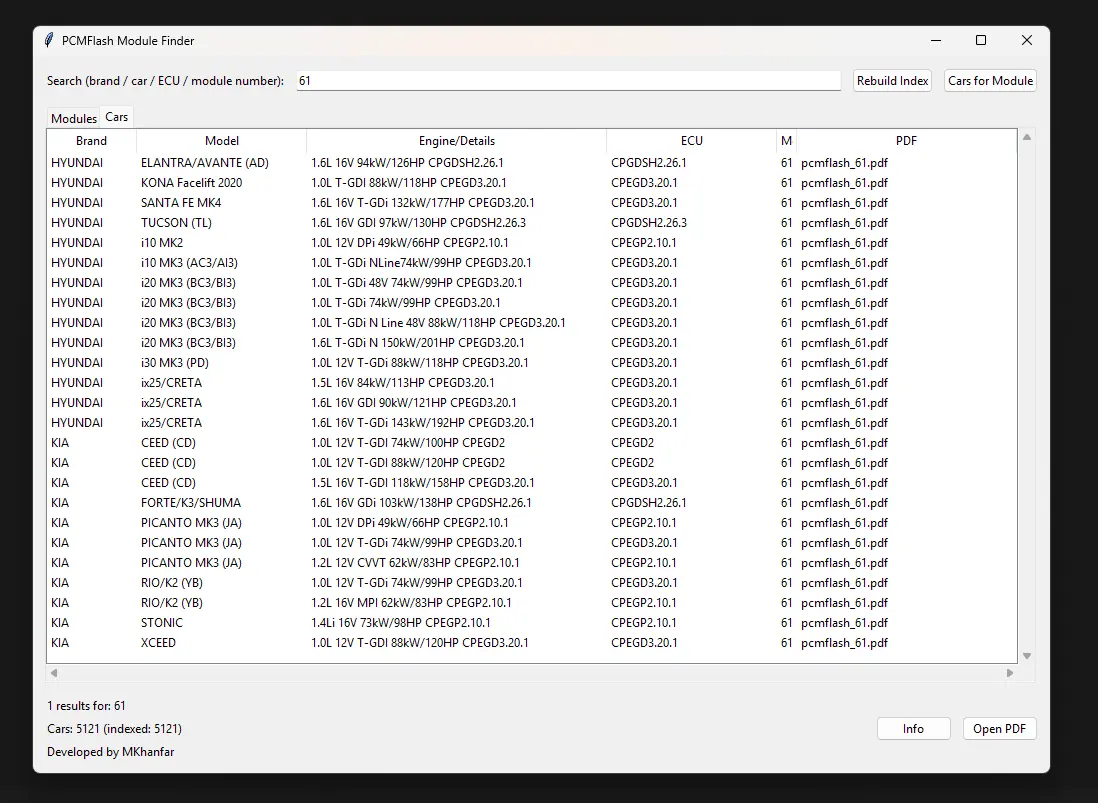The width and height of the screenshot is (1098, 803).
Task: Select the HYUNDAI TUCSON (TL) row
Action: [300, 222]
